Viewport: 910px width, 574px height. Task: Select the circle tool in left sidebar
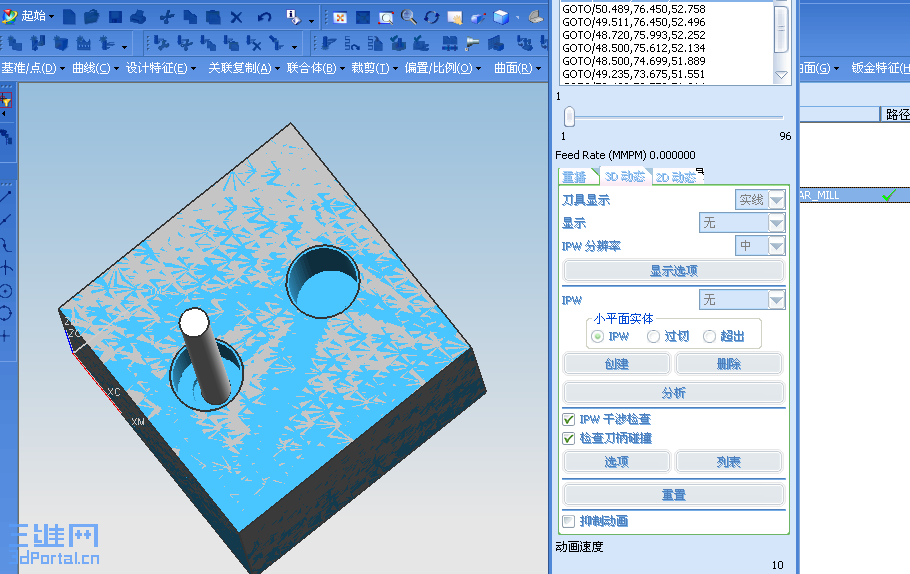(x=6, y=291)
